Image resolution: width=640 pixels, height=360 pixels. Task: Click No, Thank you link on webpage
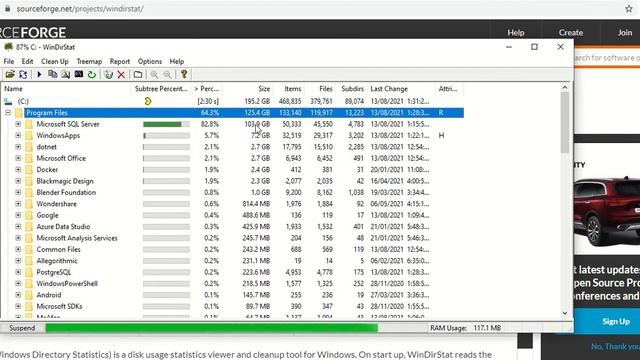[x=616, y=347]
